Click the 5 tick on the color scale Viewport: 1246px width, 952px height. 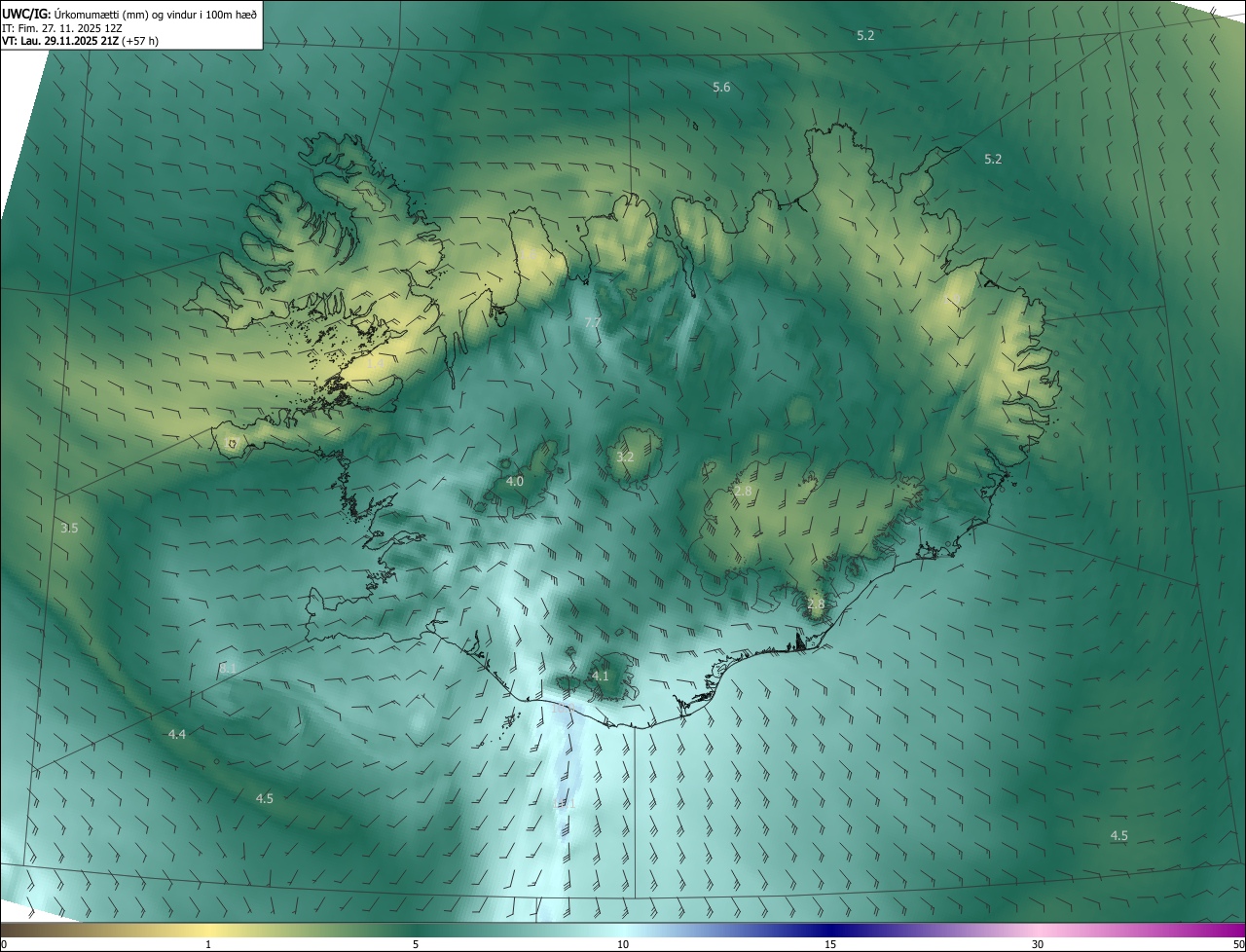pos(416,944)
